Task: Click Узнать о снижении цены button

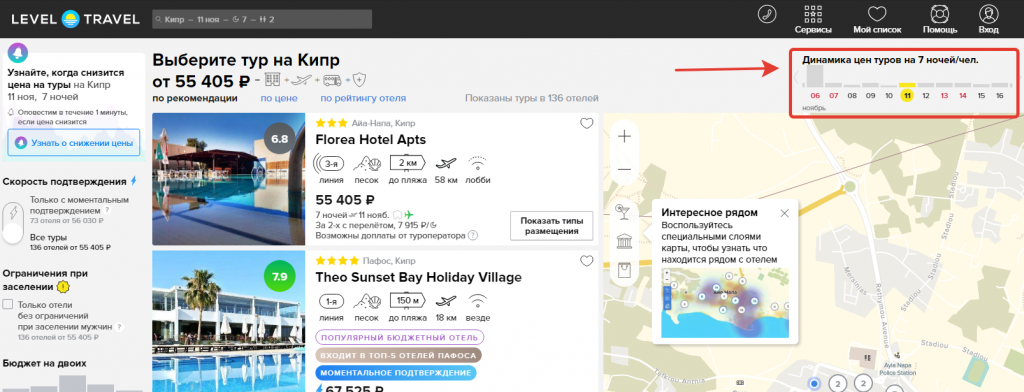Action: point(74,143)
